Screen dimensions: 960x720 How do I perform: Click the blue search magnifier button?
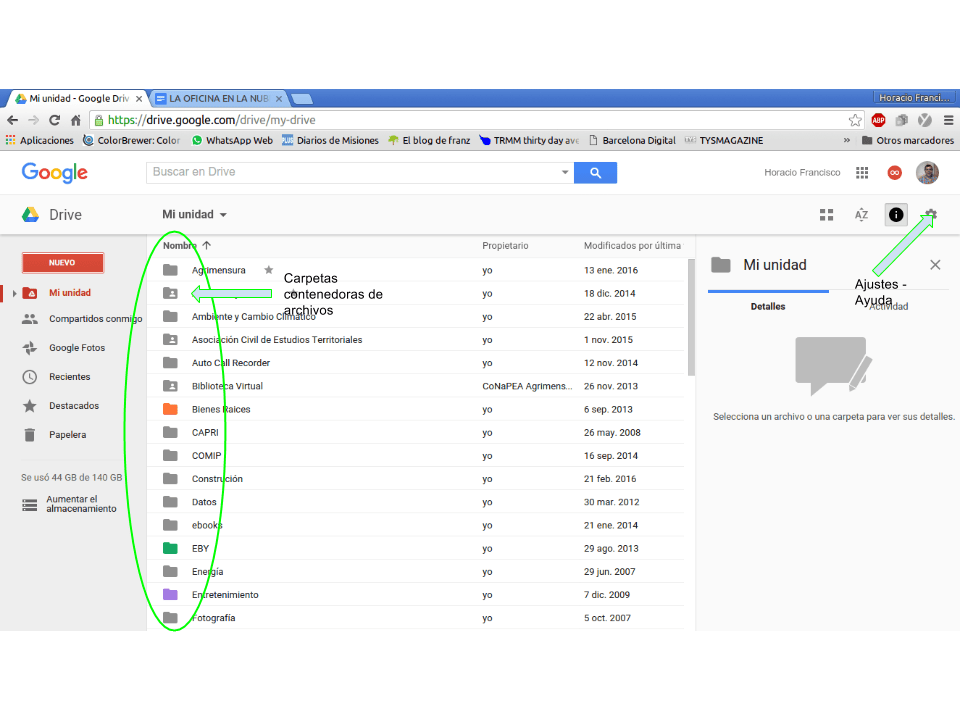click(x=596, y=173)
